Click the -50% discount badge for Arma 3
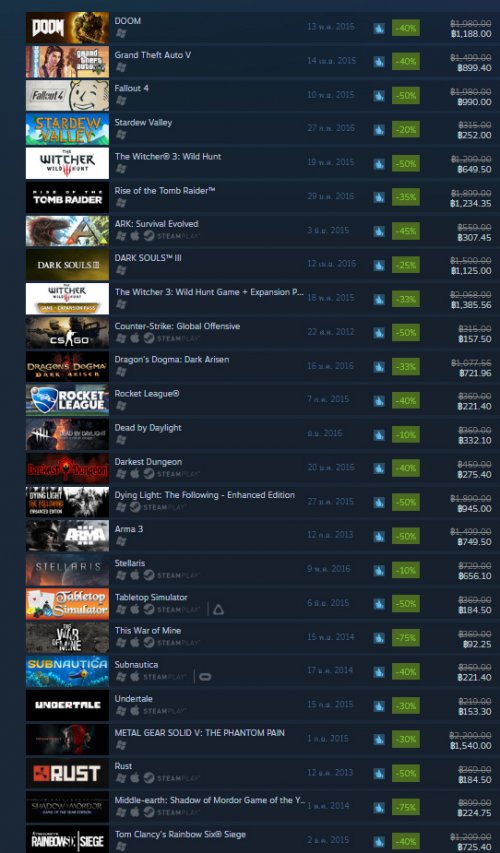The height and width of the screenshot is (853, 500). tap(405, 536)
